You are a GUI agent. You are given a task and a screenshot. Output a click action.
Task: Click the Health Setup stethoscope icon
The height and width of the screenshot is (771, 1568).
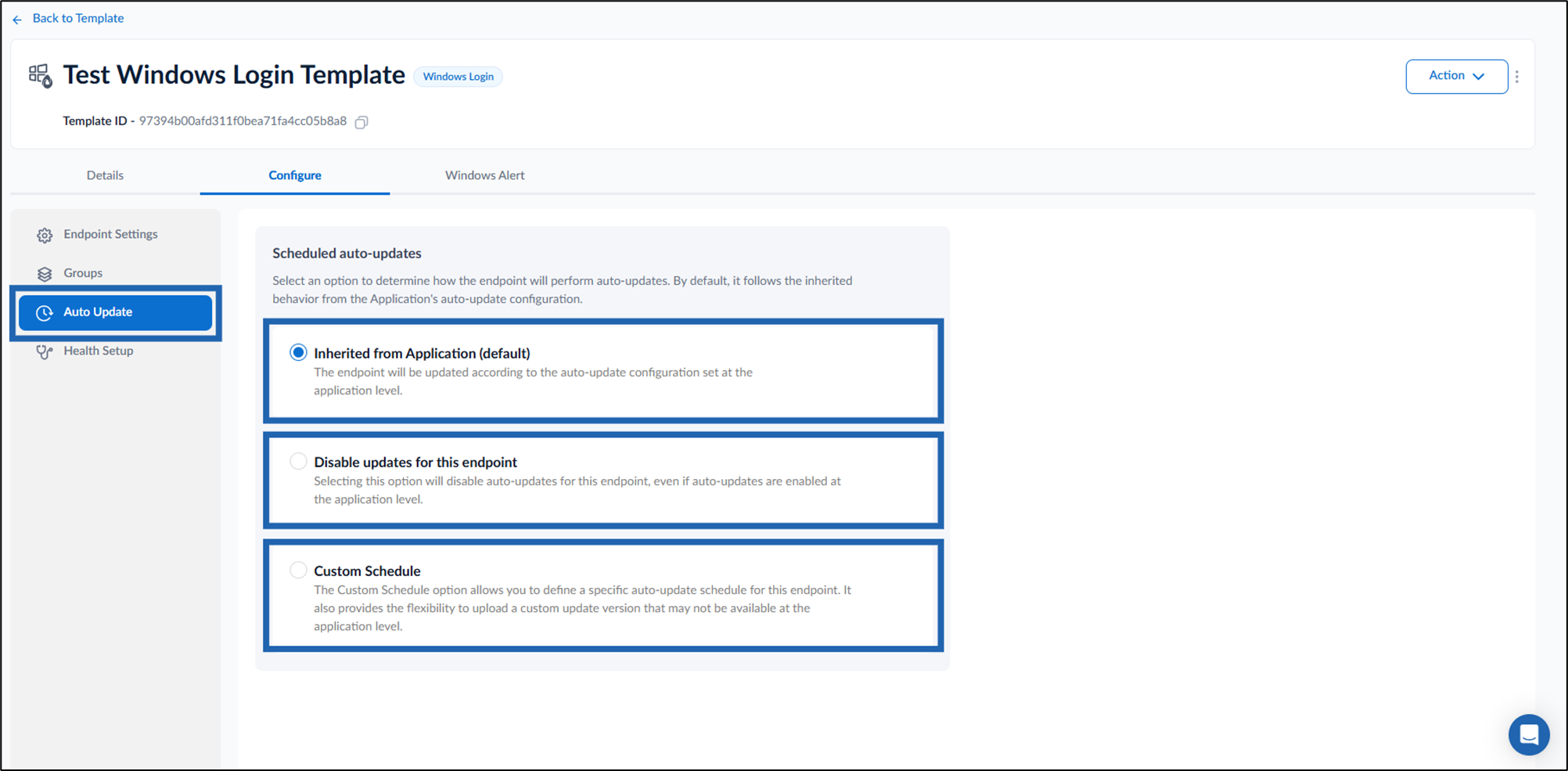(x=45, y=351)
